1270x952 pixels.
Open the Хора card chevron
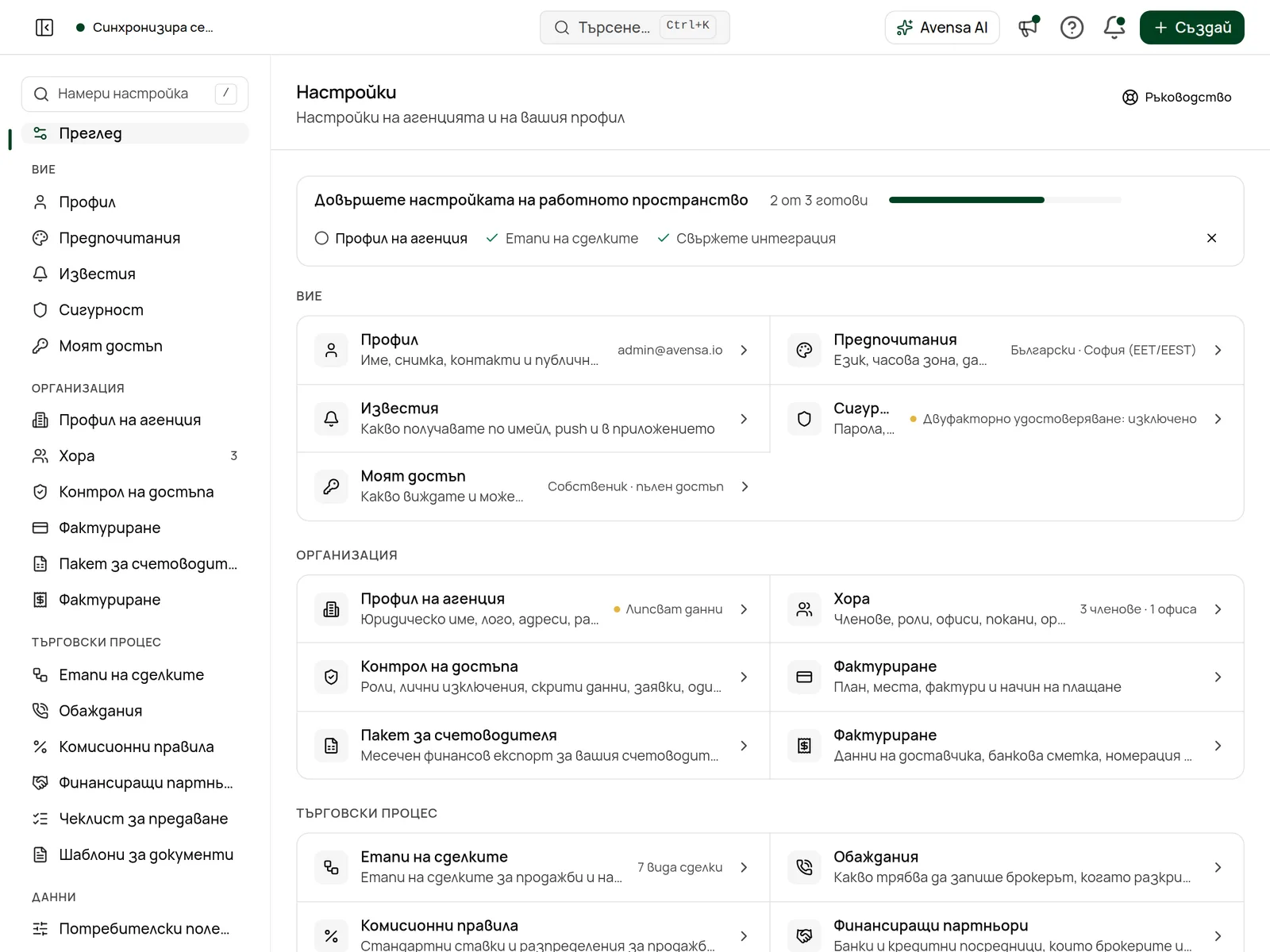[x=1218, y=609]
